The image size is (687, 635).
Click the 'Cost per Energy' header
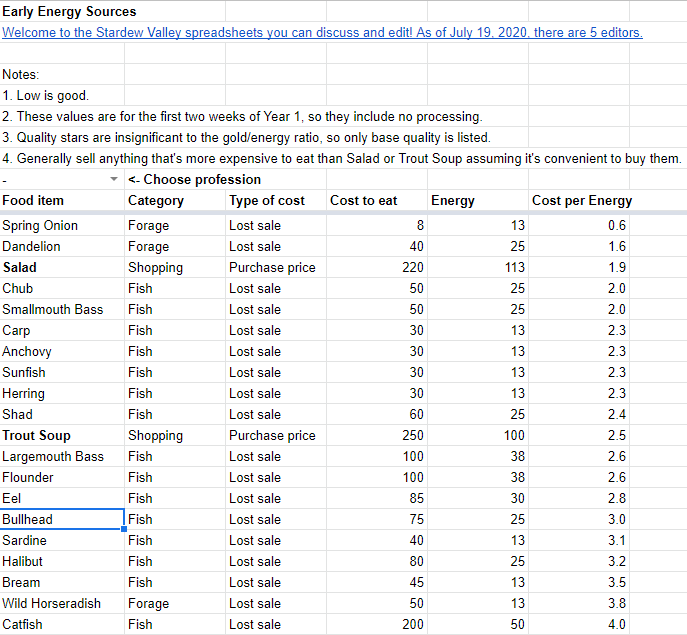tap(582, 200)
